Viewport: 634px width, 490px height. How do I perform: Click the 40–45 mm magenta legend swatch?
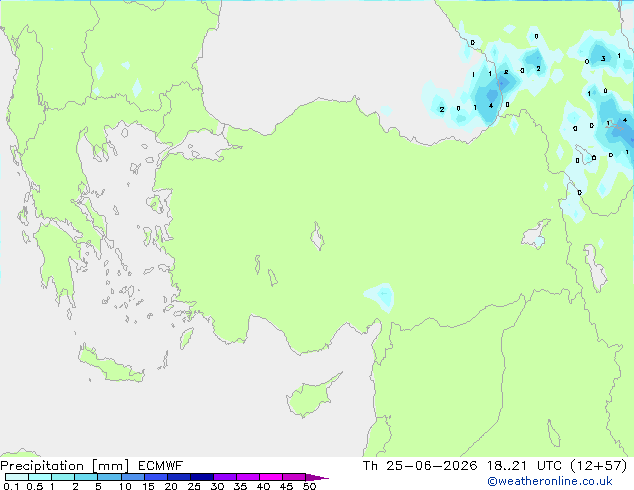271,477
